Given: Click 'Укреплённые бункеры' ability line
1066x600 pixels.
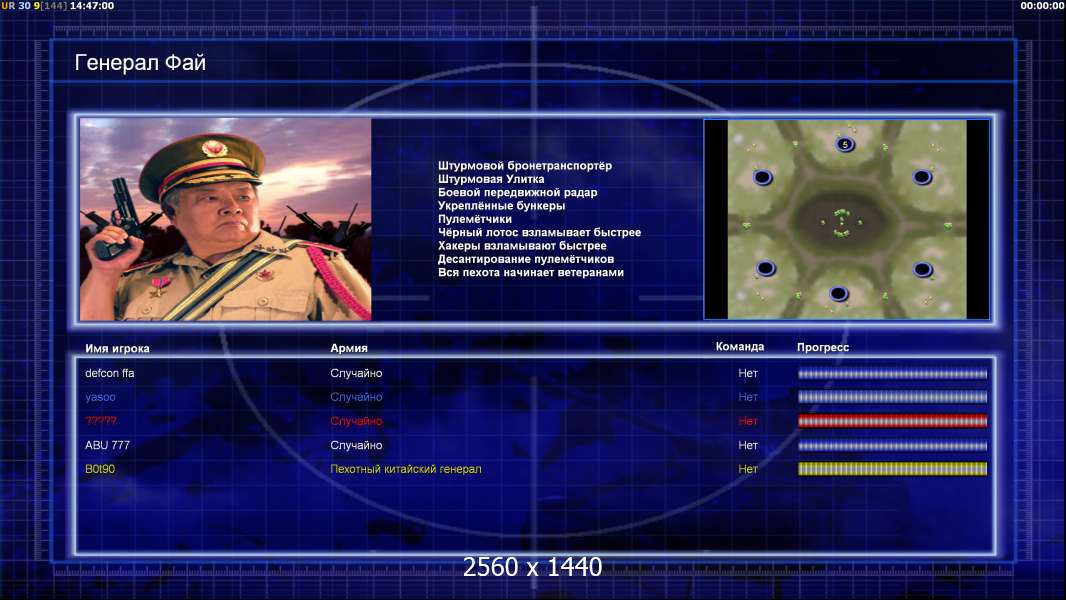Looking at the screenshot, I should pos(501,206).
